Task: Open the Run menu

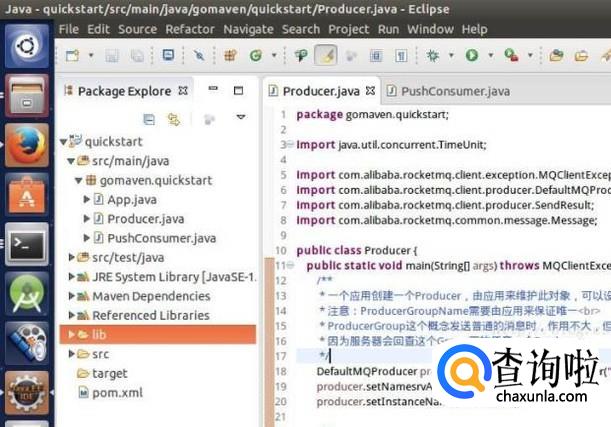Action: point(388,29)
